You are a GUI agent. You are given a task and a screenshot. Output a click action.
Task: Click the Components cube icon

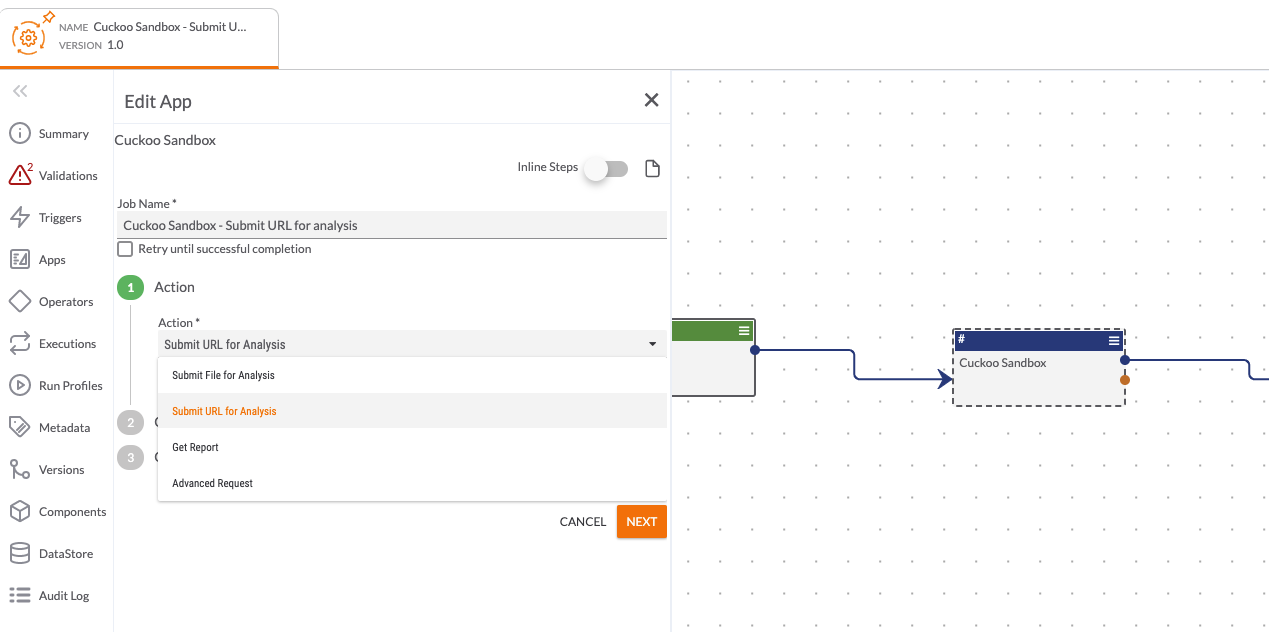coord(20,512)
